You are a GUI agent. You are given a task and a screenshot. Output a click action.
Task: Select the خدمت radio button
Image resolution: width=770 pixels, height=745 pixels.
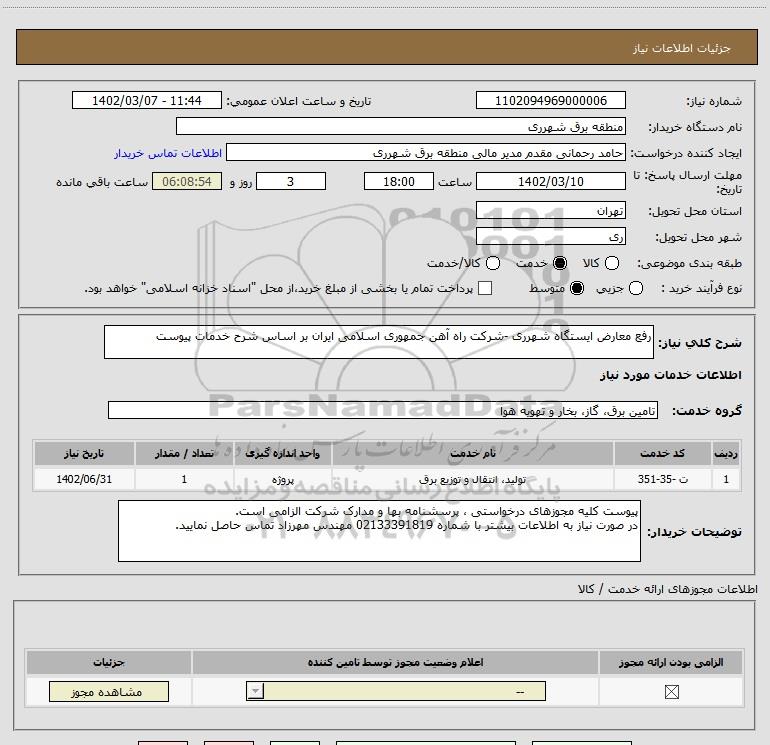click(x=560, y=263)
